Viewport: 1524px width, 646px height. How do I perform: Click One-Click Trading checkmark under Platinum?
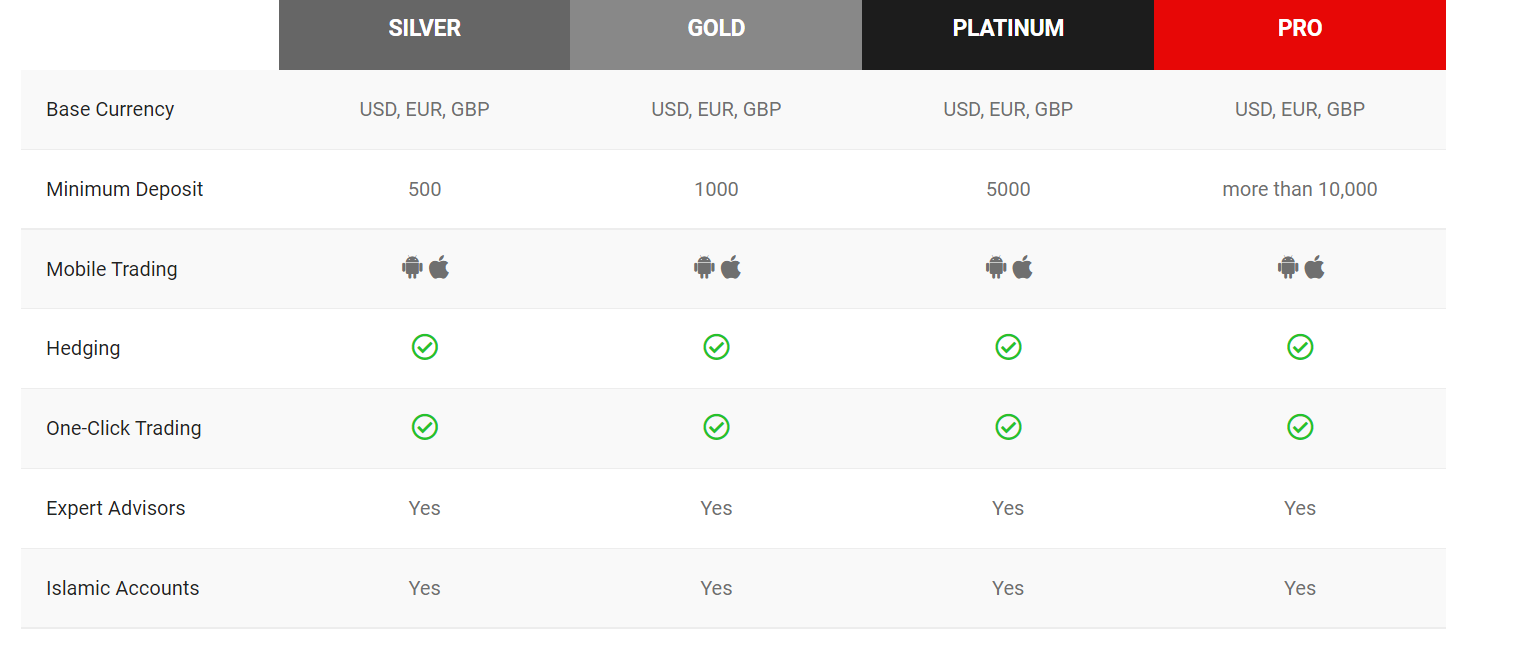(1008, 427)
